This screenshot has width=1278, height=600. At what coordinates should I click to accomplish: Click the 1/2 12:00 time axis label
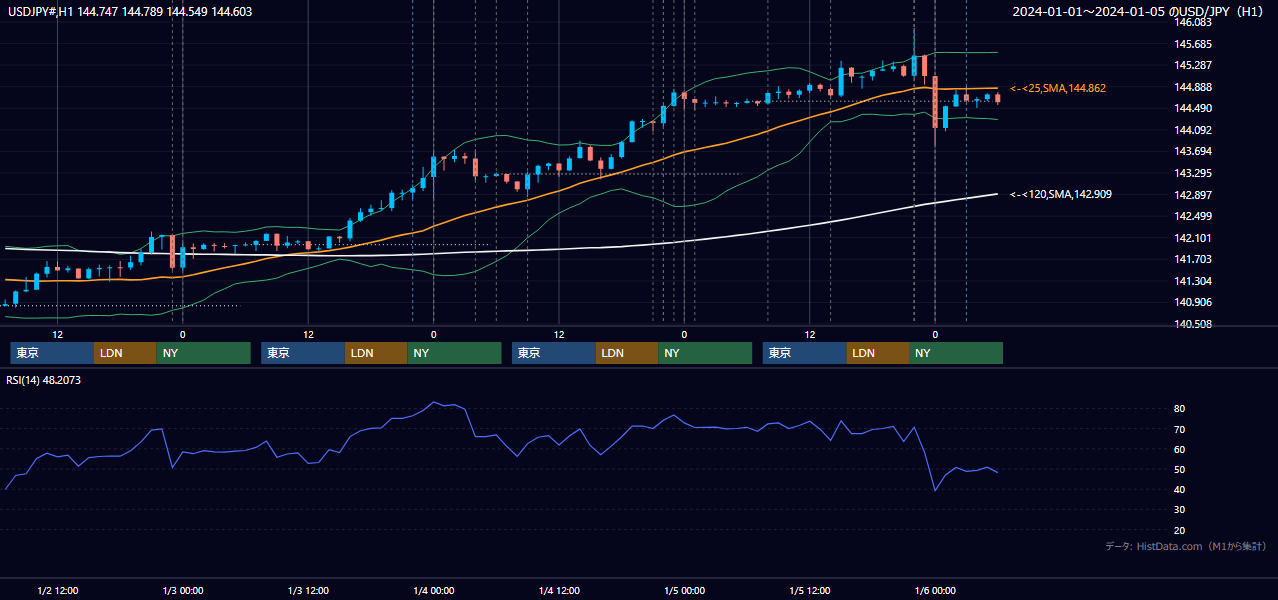click(58, 591)
